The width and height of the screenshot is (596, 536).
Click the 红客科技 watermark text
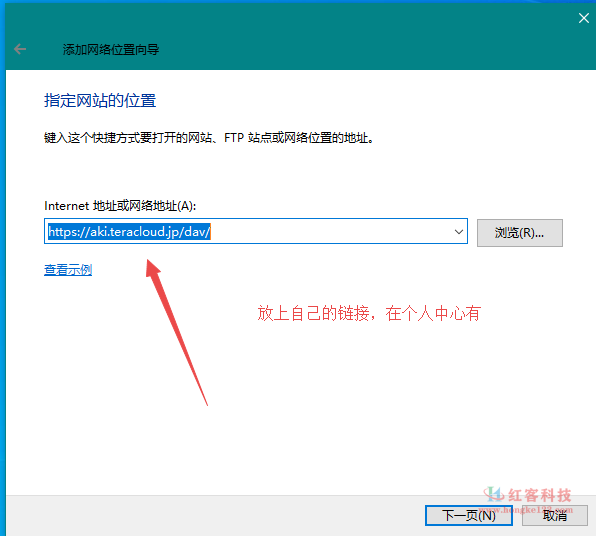pyautogui.click(x=540, y=495)
